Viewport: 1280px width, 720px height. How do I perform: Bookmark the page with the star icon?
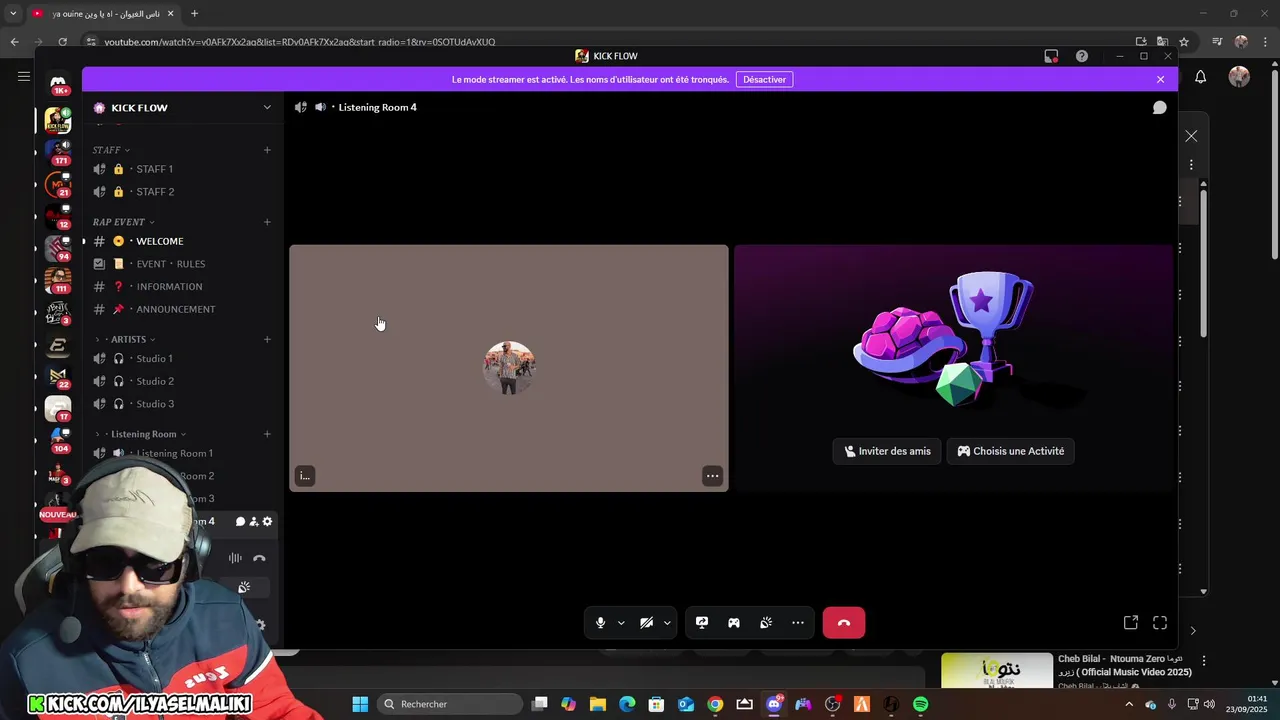1184,42
